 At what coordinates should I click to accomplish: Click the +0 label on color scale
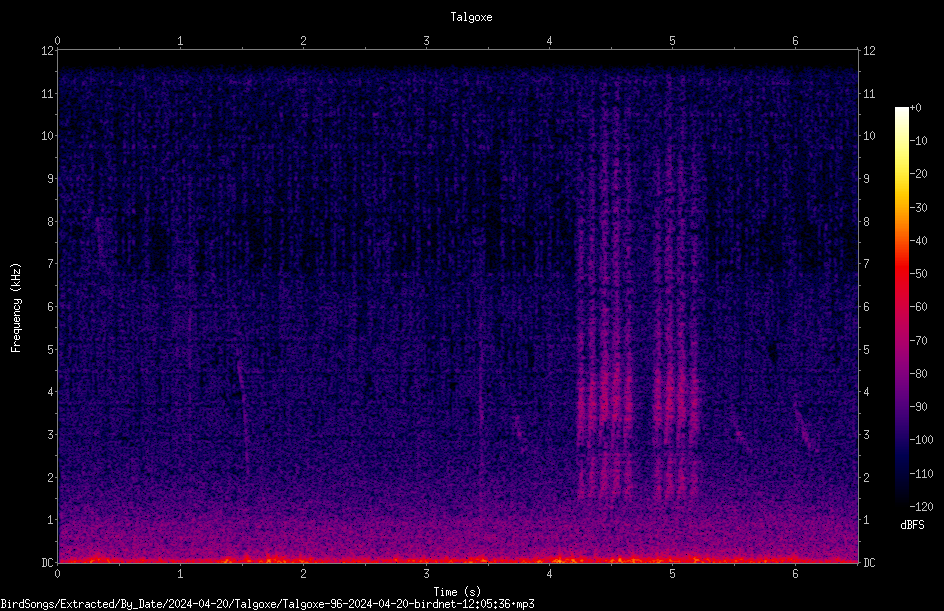tap(916, 108)
